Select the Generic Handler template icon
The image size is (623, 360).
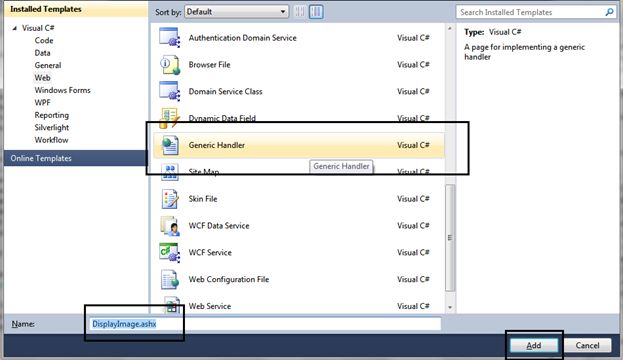pos(170,145)
